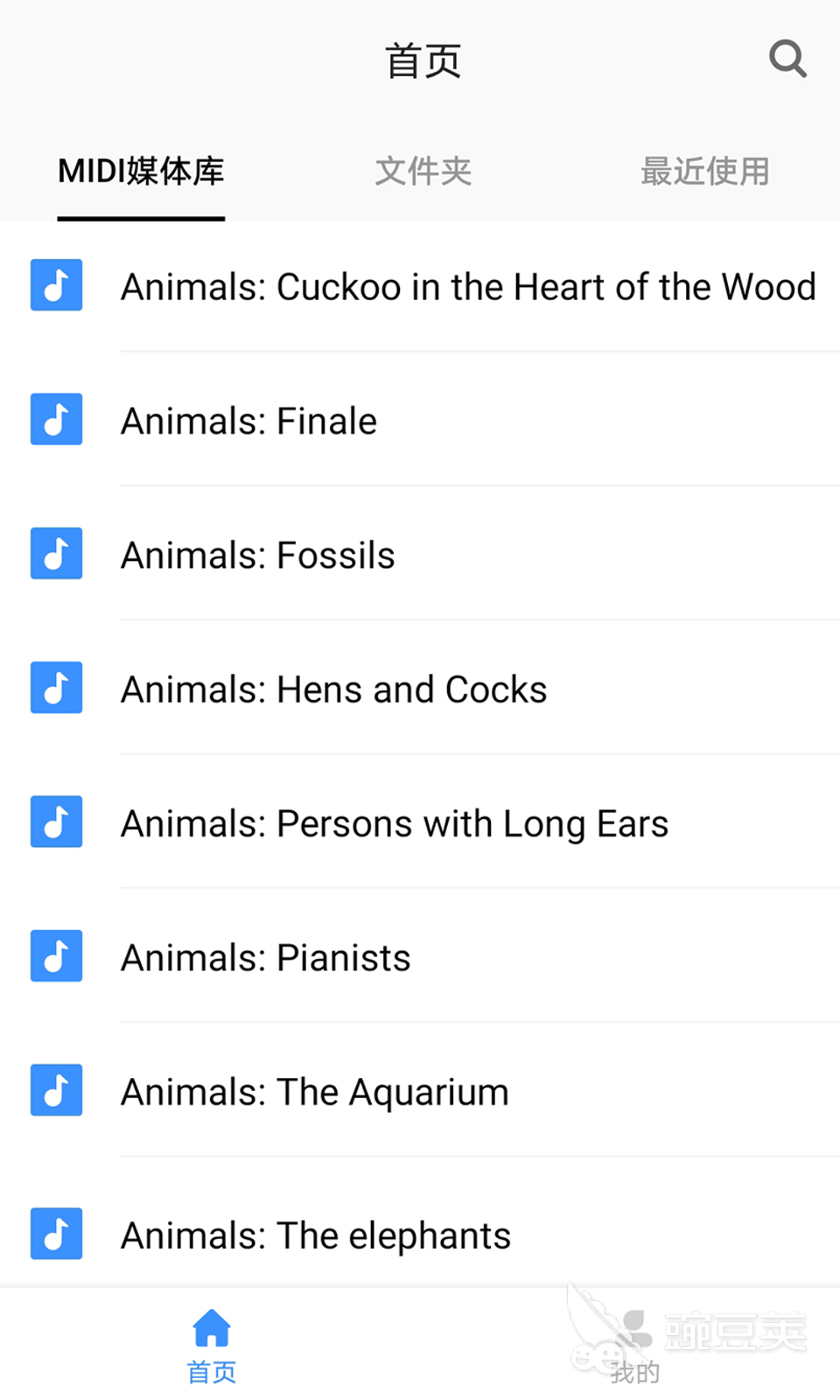Switch to the 文件夹 tab

(423, 171)
